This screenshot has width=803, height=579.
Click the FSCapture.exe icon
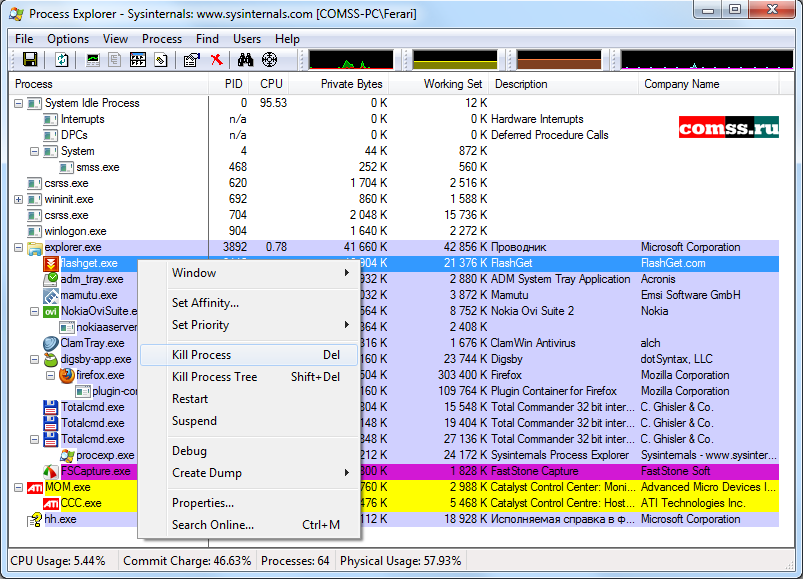[x=51, y=471]
